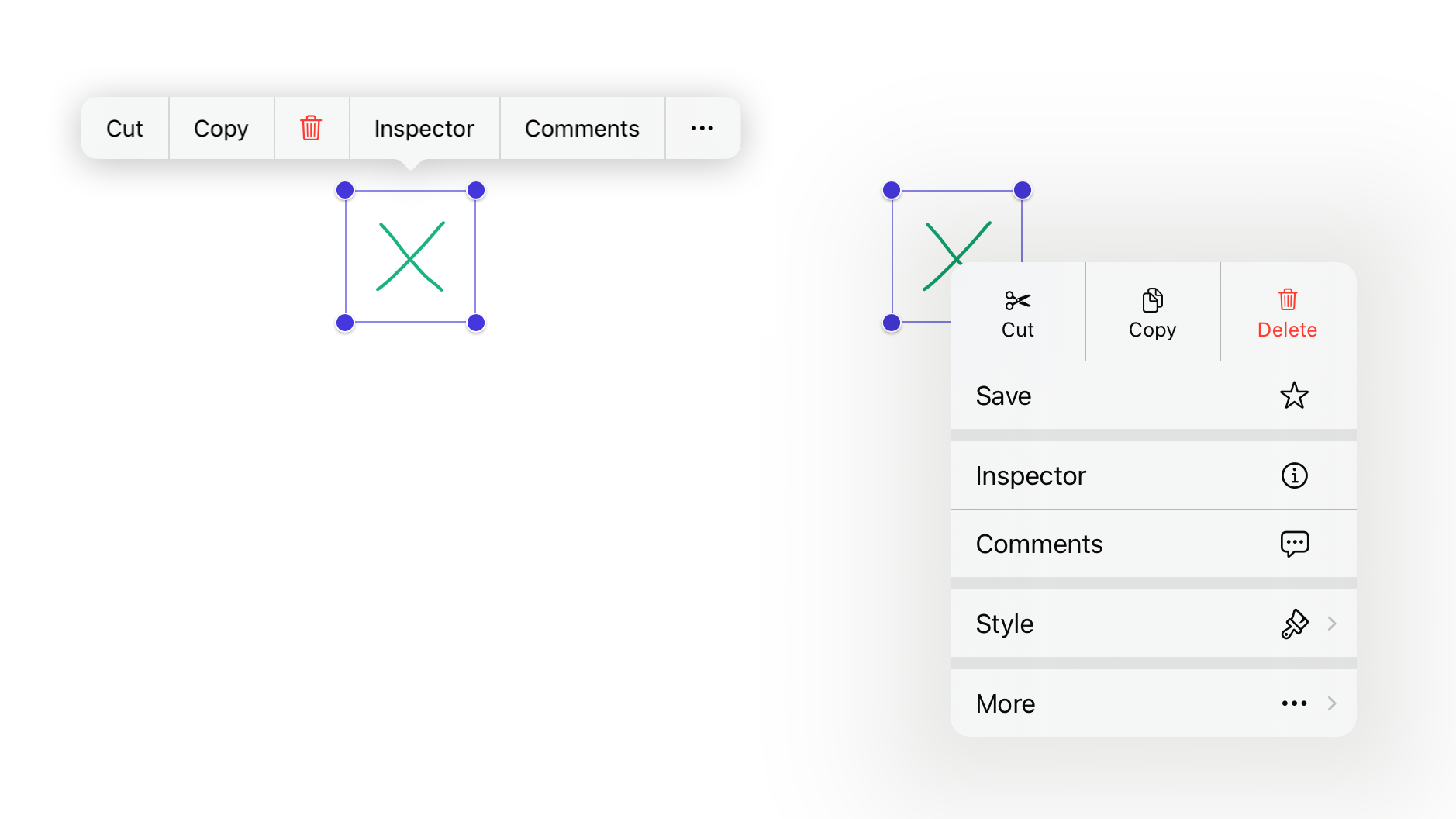Click the green X drawing in left selection
The image size is (1456, 819).
click(409, 257)
